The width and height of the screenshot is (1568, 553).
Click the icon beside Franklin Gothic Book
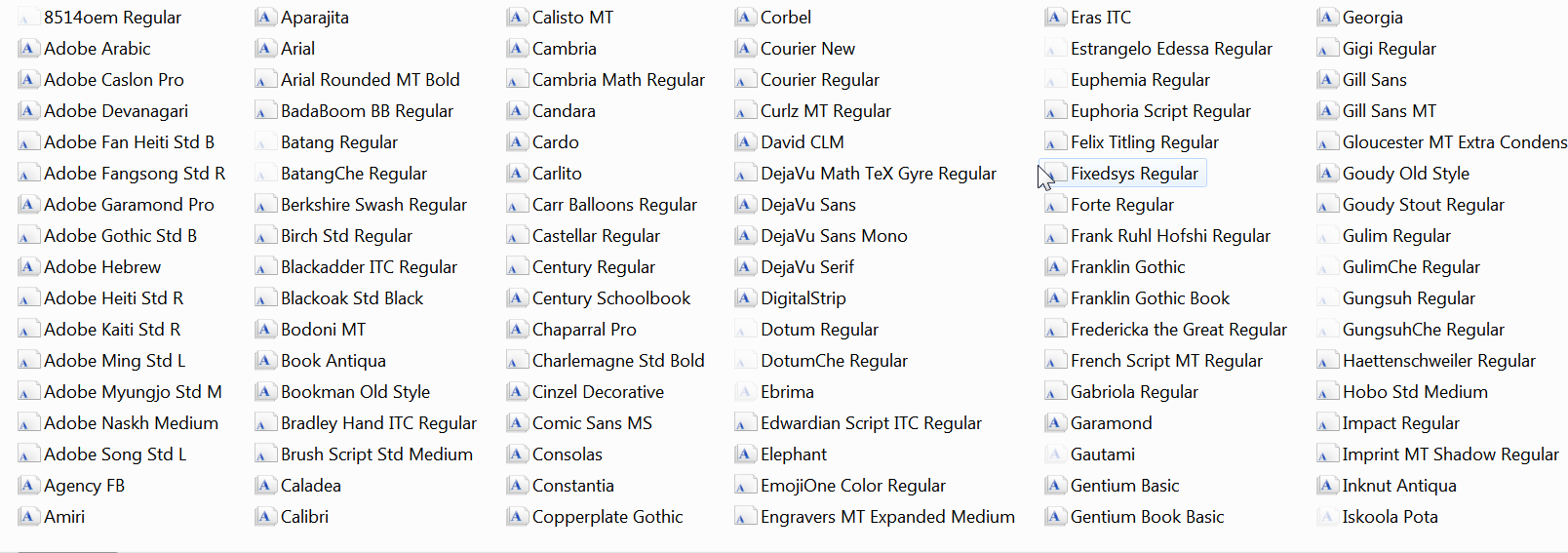click(1054, 298)
